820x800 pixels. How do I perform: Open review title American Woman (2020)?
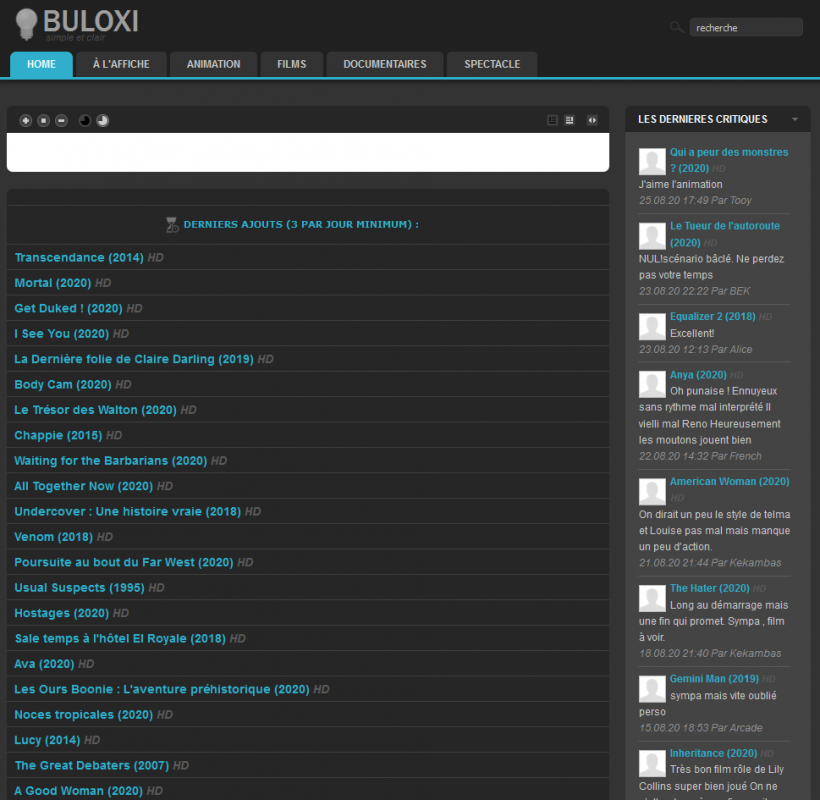[x=730, y=482]
